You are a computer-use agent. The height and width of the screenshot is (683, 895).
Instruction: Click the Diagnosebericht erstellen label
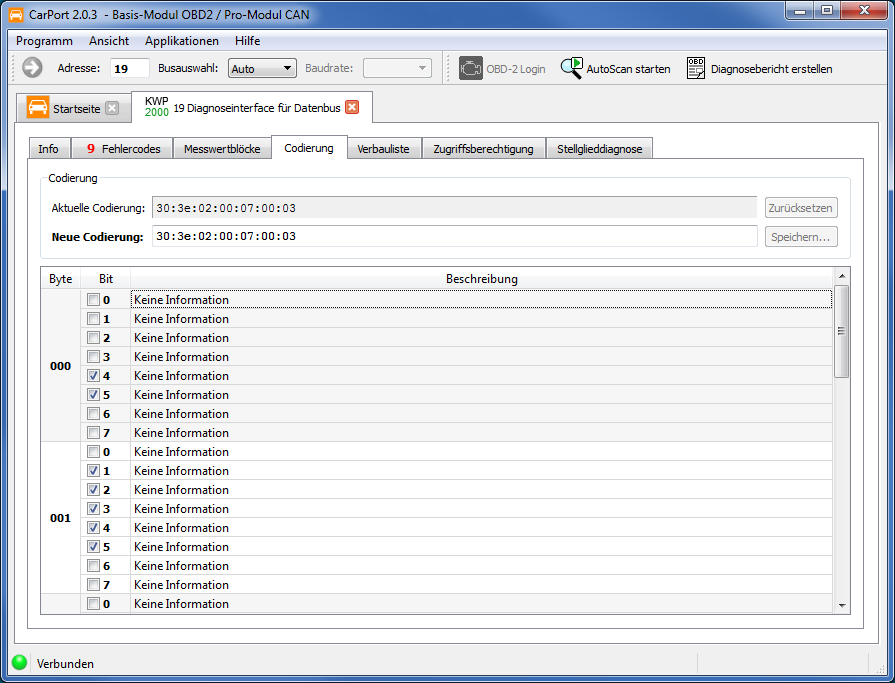point(772,69)
